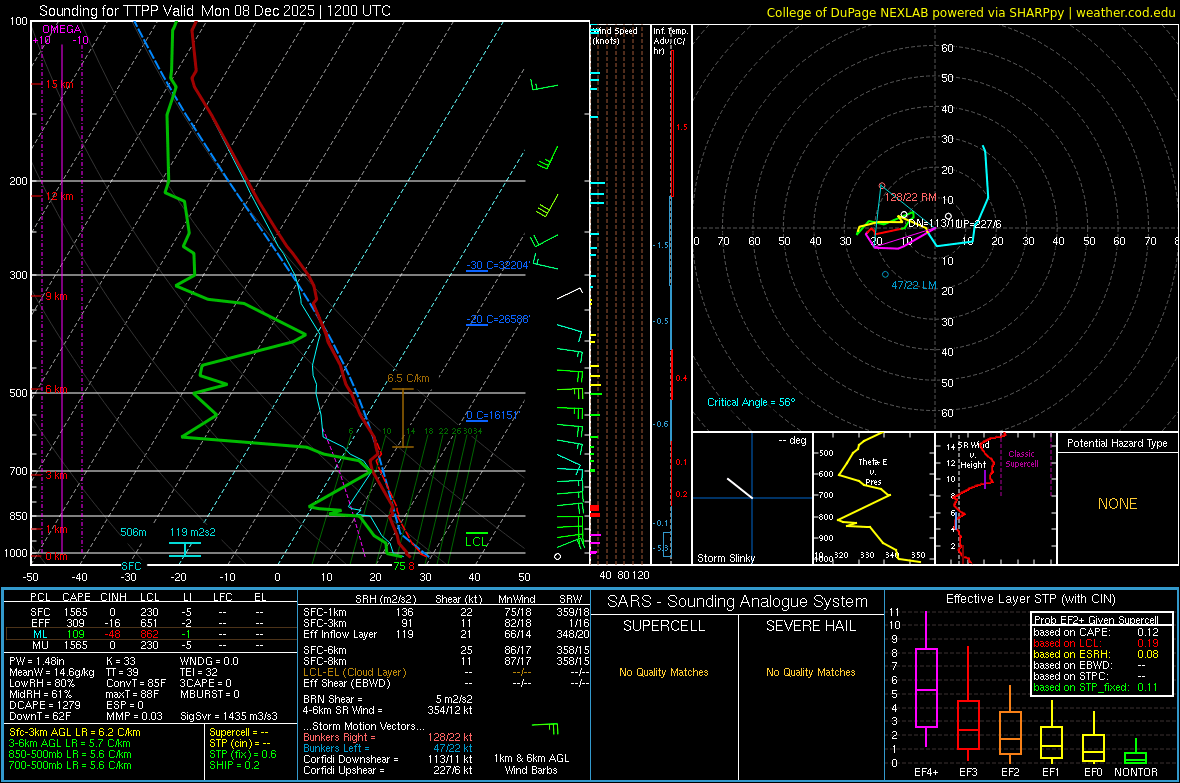
Task: Select the 'ConvT = 85F' value
Action: (x=136, y=684)
